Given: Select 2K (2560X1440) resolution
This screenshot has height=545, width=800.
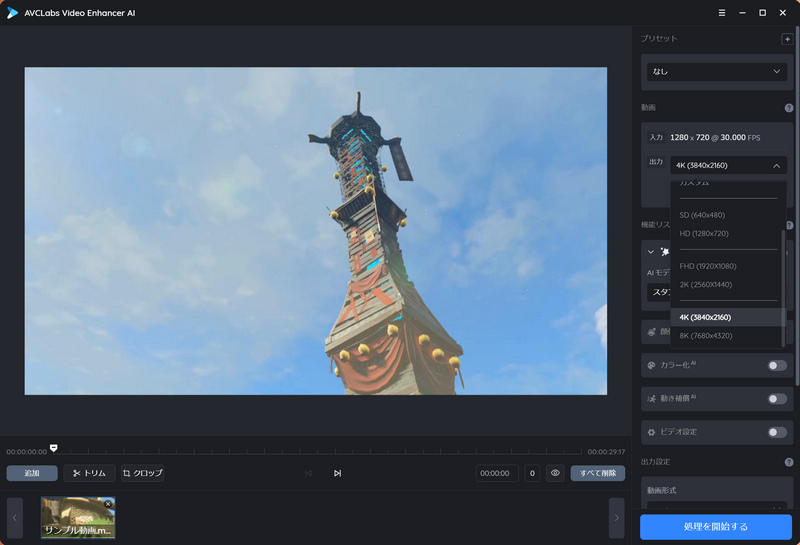Looking at the screenshot, I should tap(728, 284).
